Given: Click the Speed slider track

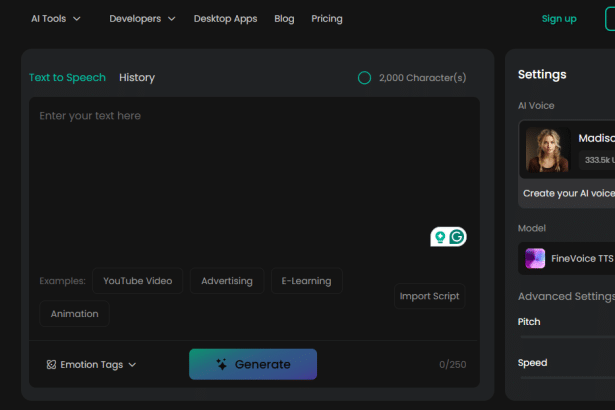Looking at the screenshot, I should pos(566,377).
